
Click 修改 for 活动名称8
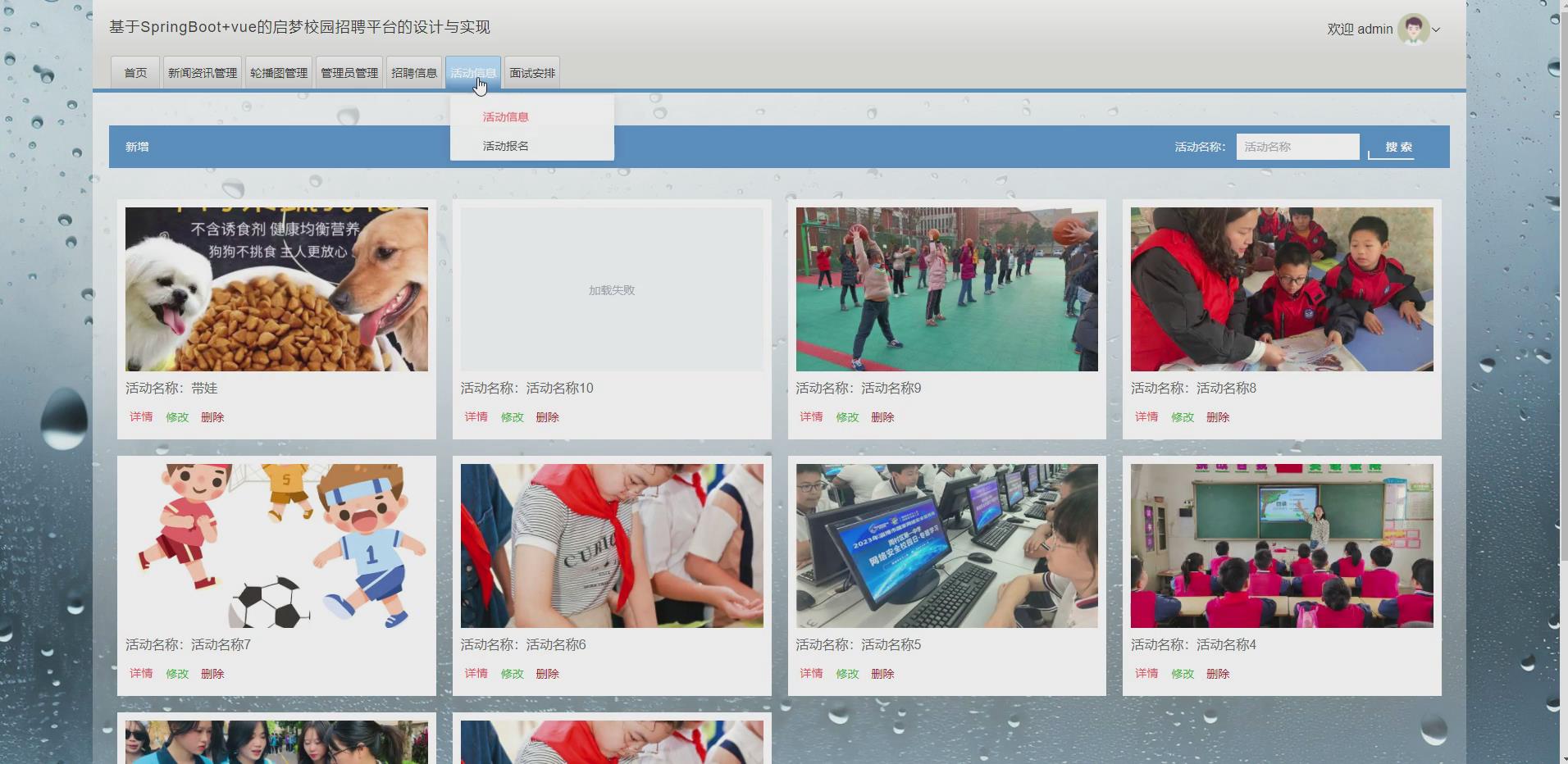(x=1183, y=416)
